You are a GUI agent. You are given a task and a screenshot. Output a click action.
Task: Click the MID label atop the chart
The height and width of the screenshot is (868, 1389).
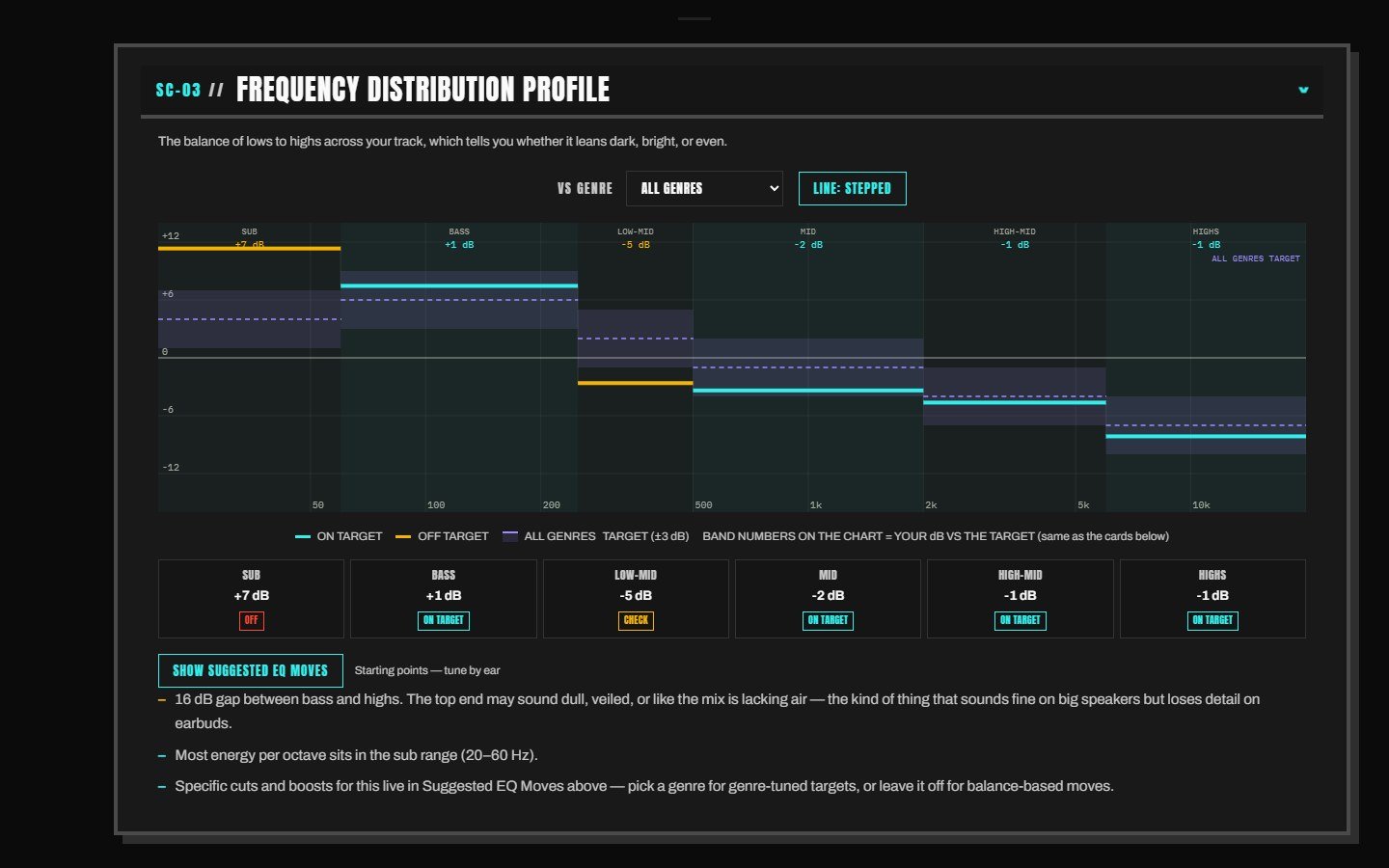[808, 231]
